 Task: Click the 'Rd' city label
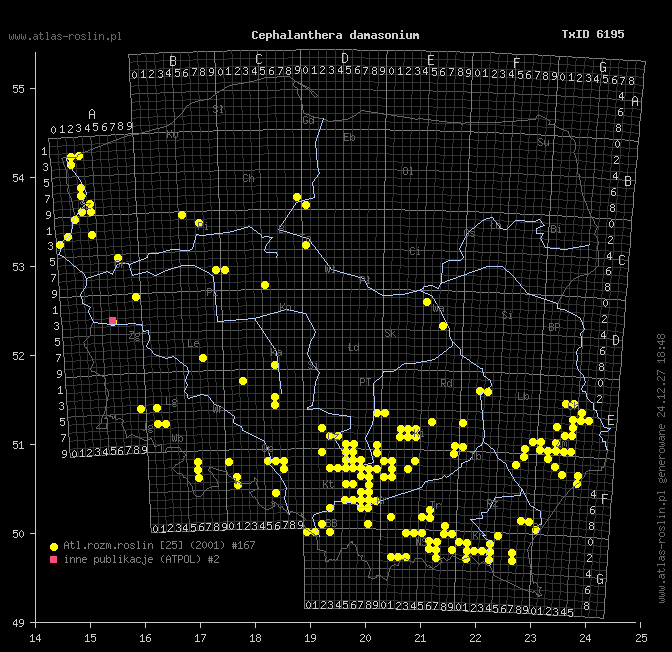tap(447, 383)
